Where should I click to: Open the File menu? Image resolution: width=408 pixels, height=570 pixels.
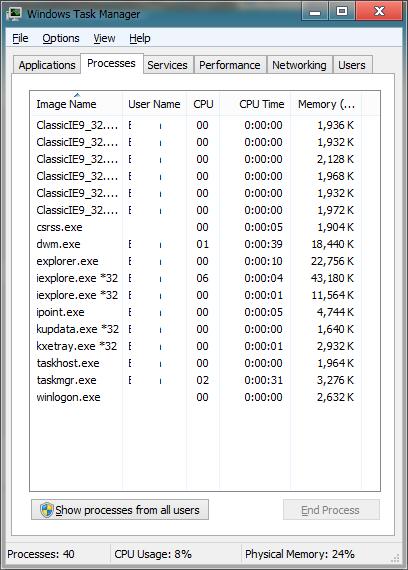[20, 38]
